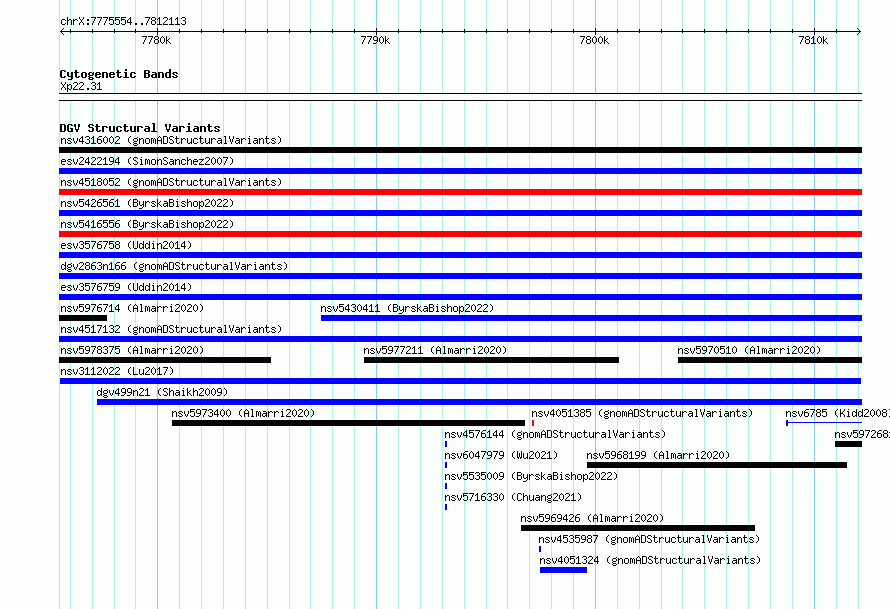Select nsv6785 Kidd2008 label

coord(837,413)
